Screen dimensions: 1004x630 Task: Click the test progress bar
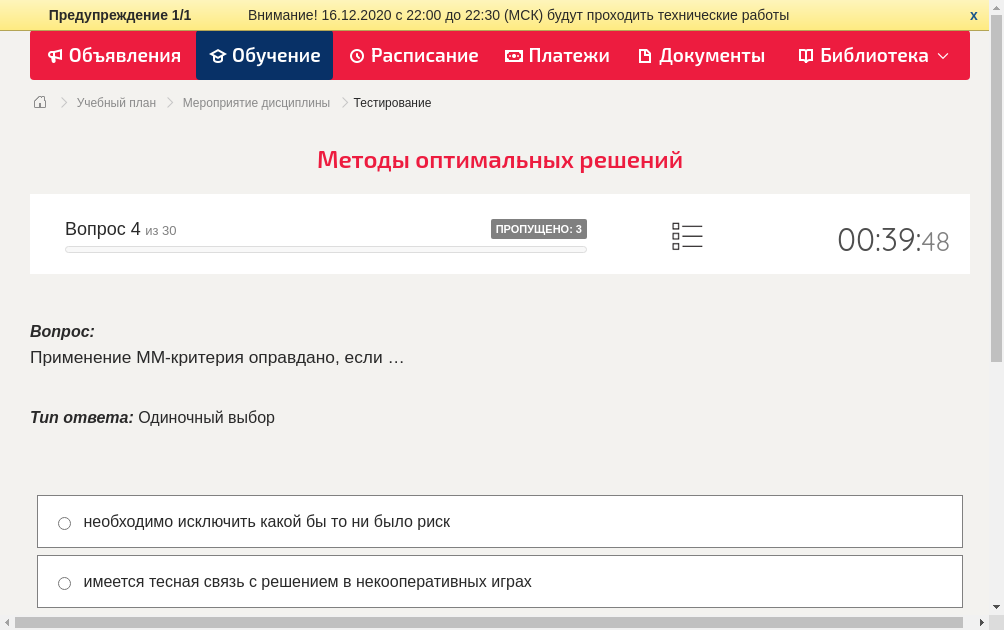click(325, 249)
